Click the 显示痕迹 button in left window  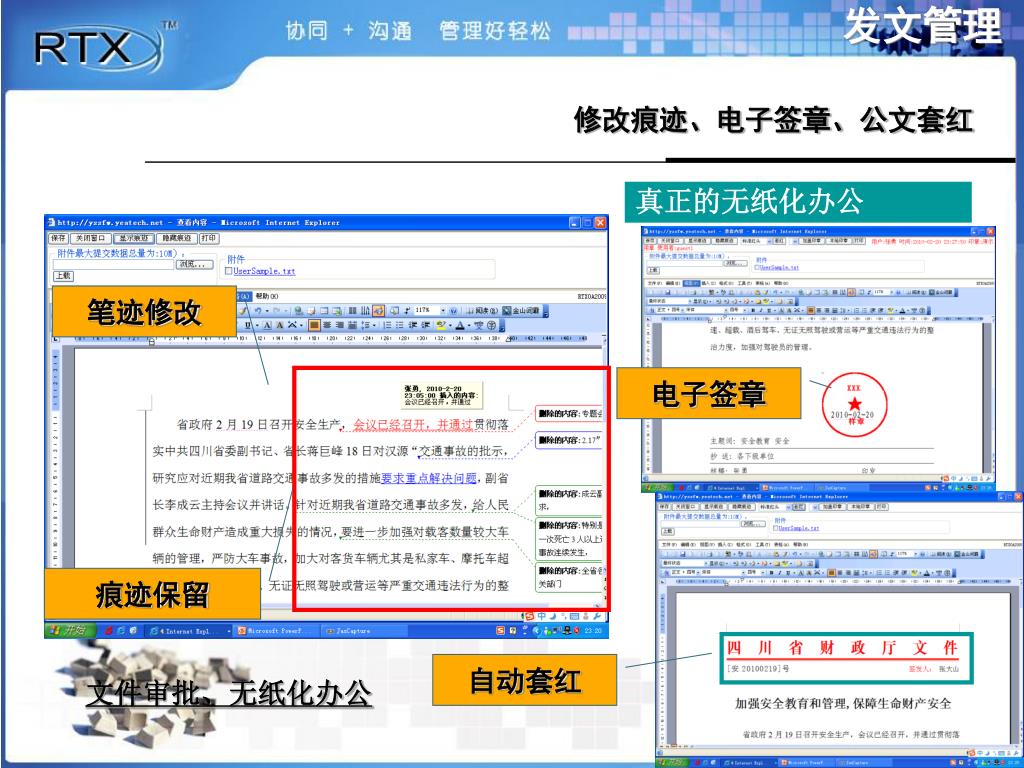tap(133, 238)
